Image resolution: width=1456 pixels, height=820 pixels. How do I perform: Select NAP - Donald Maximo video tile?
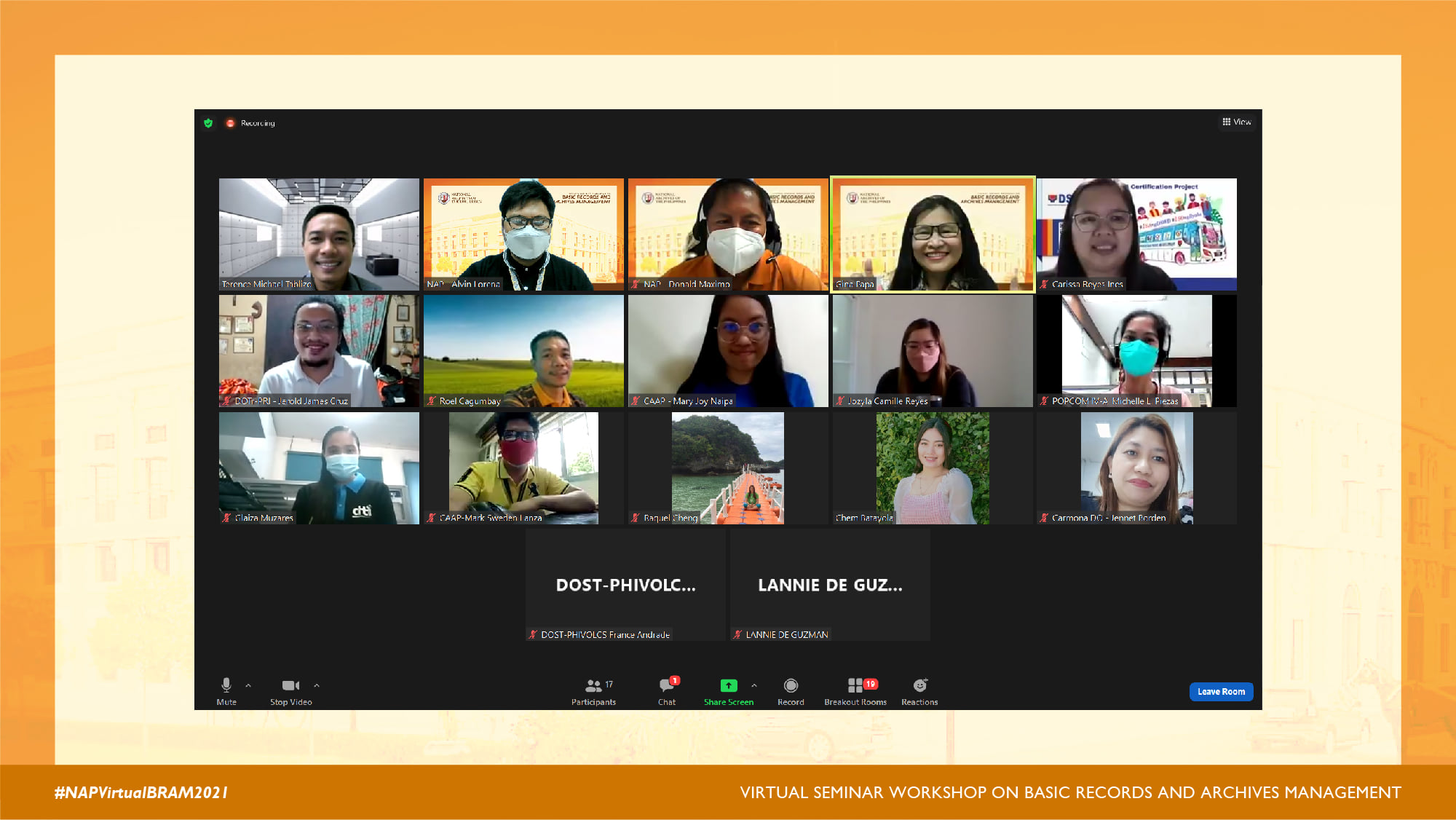click(728, 234)
